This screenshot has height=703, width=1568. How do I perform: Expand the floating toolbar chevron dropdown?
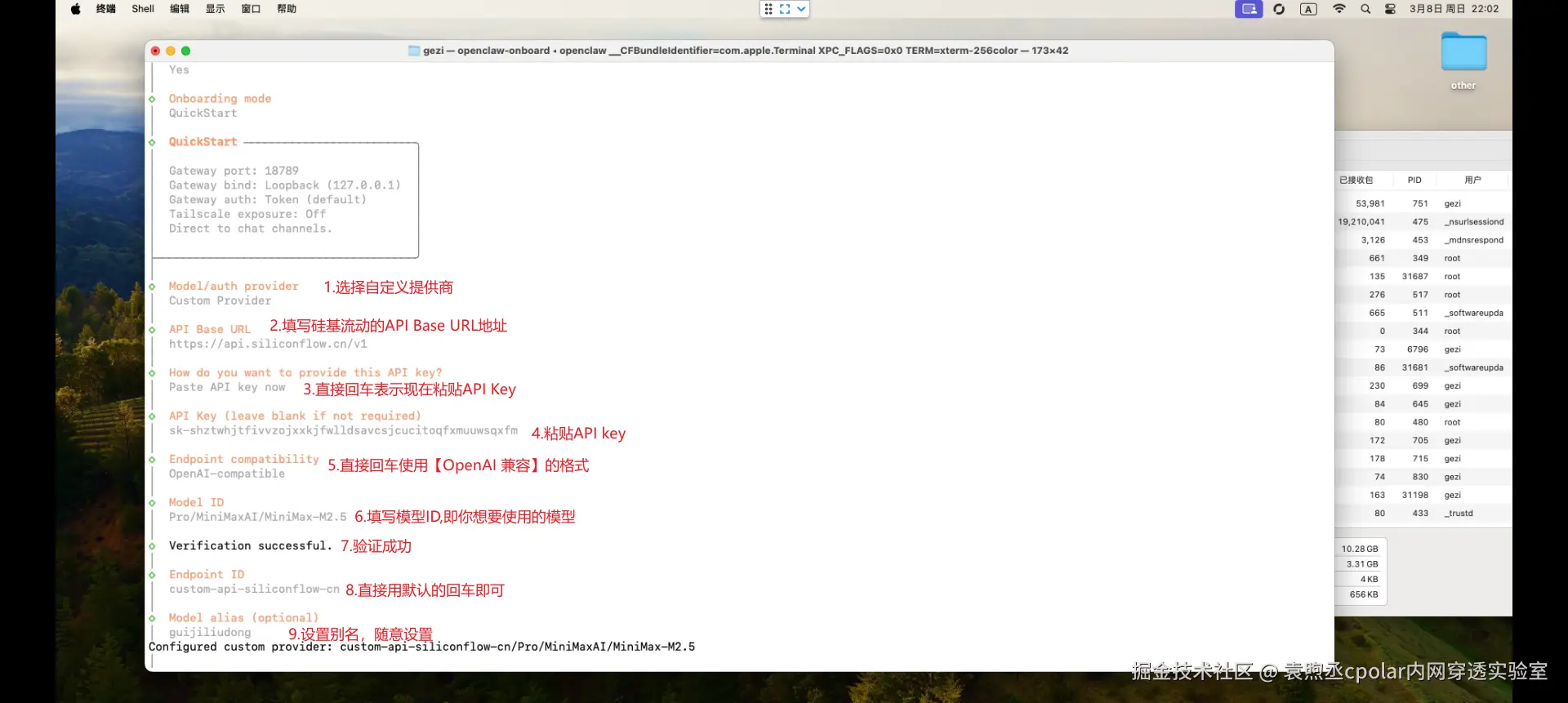click(801, 9)
